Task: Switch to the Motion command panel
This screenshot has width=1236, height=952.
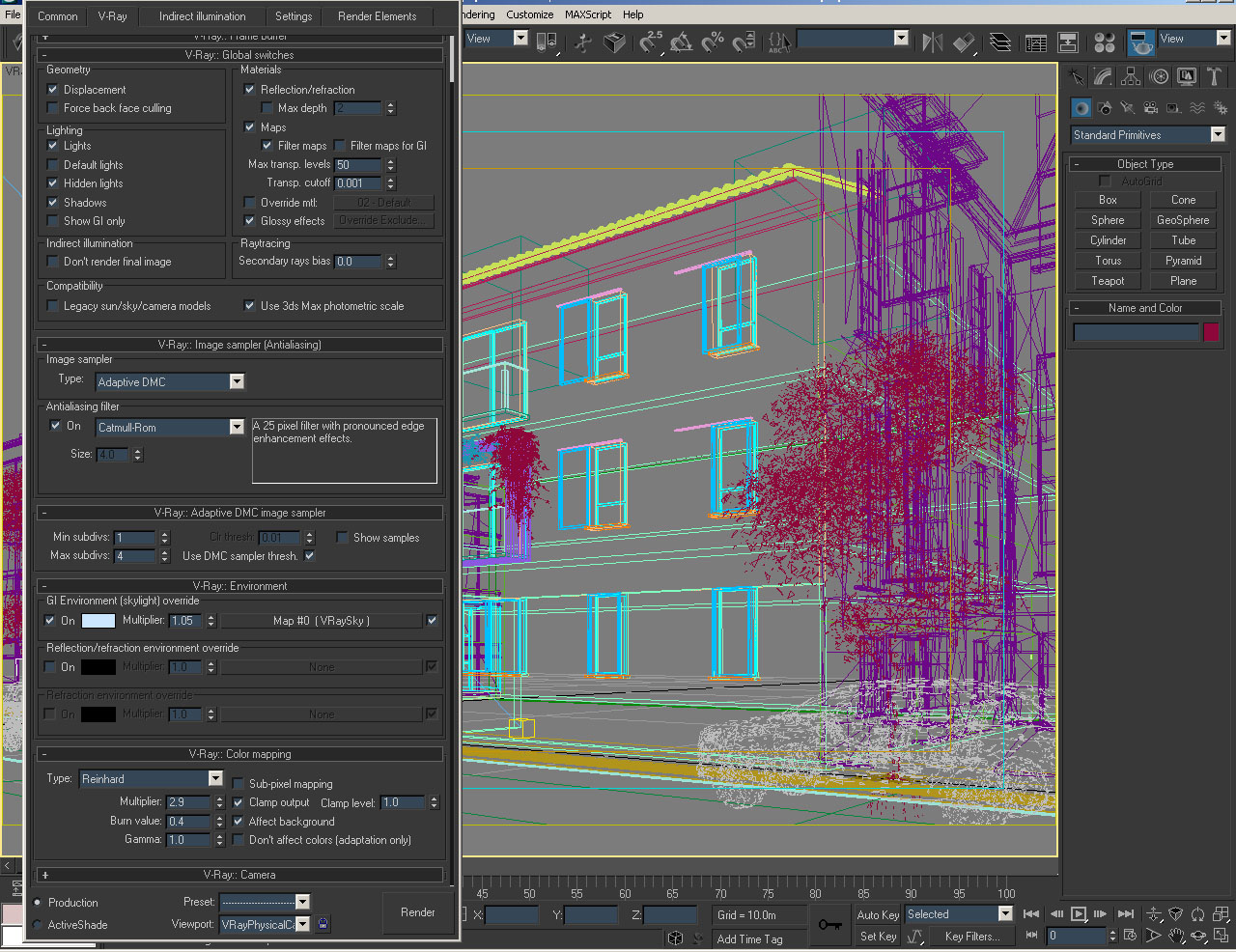Action: pos(1159,77)
